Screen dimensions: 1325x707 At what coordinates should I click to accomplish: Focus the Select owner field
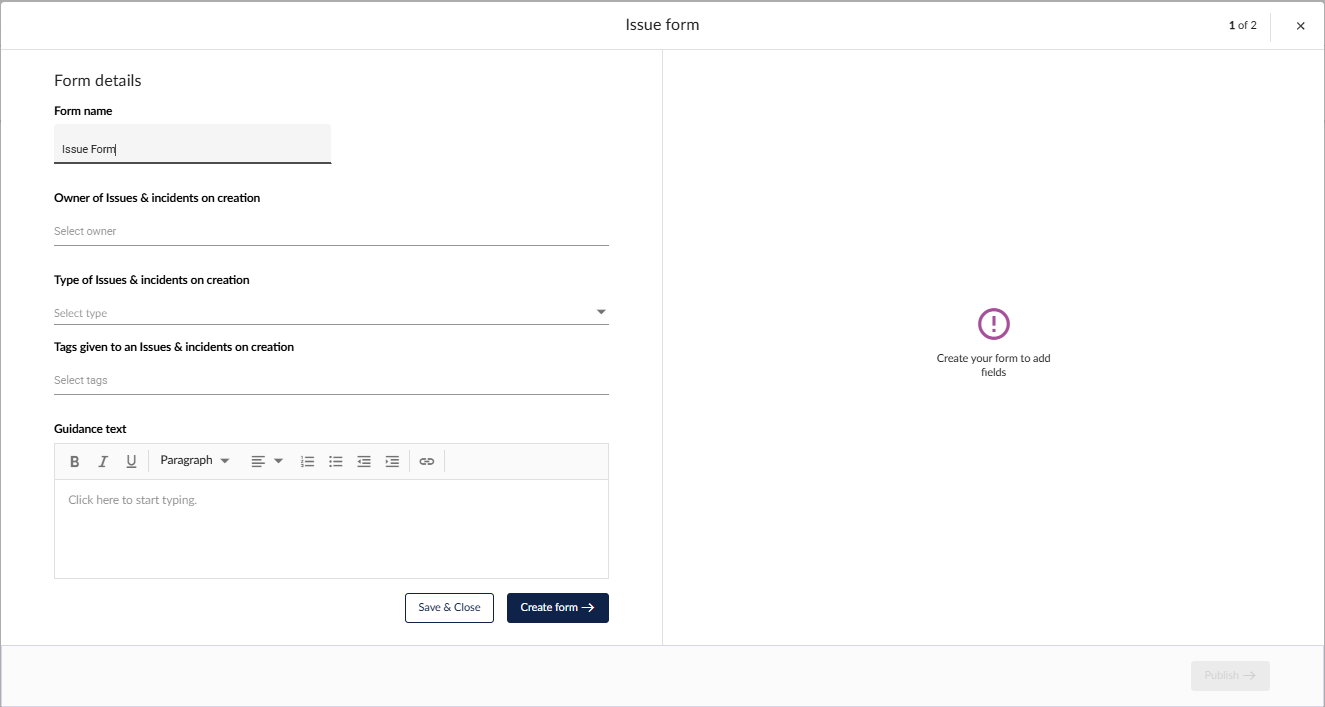tap(331, 231)
